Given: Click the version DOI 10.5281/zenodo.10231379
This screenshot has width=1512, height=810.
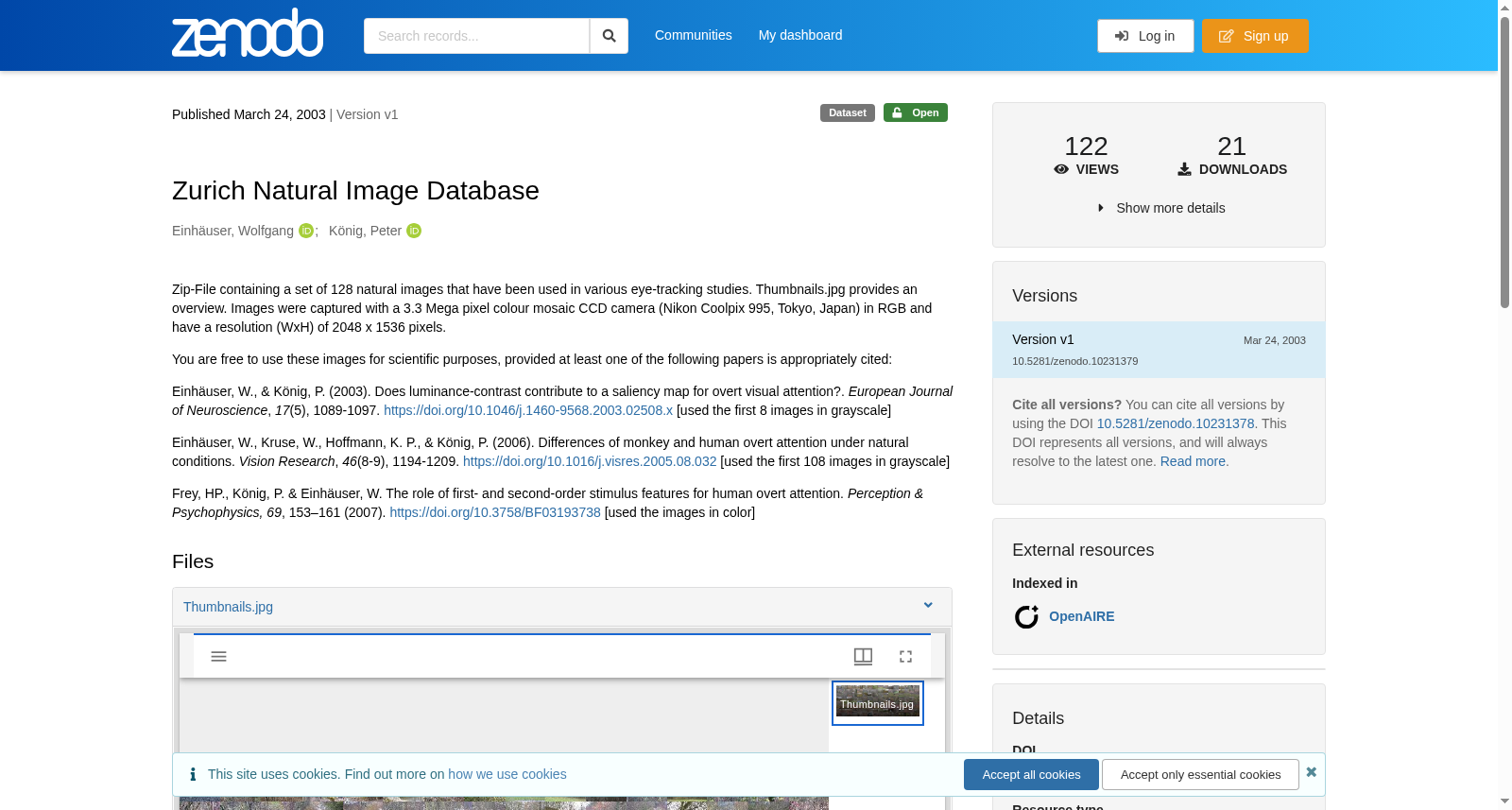Looking at the screenshot, I should tap(1074, 361).
